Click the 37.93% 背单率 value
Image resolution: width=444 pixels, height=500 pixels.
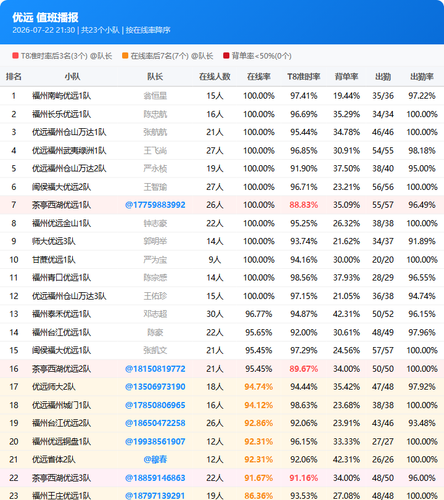click(x=346, y=277)
